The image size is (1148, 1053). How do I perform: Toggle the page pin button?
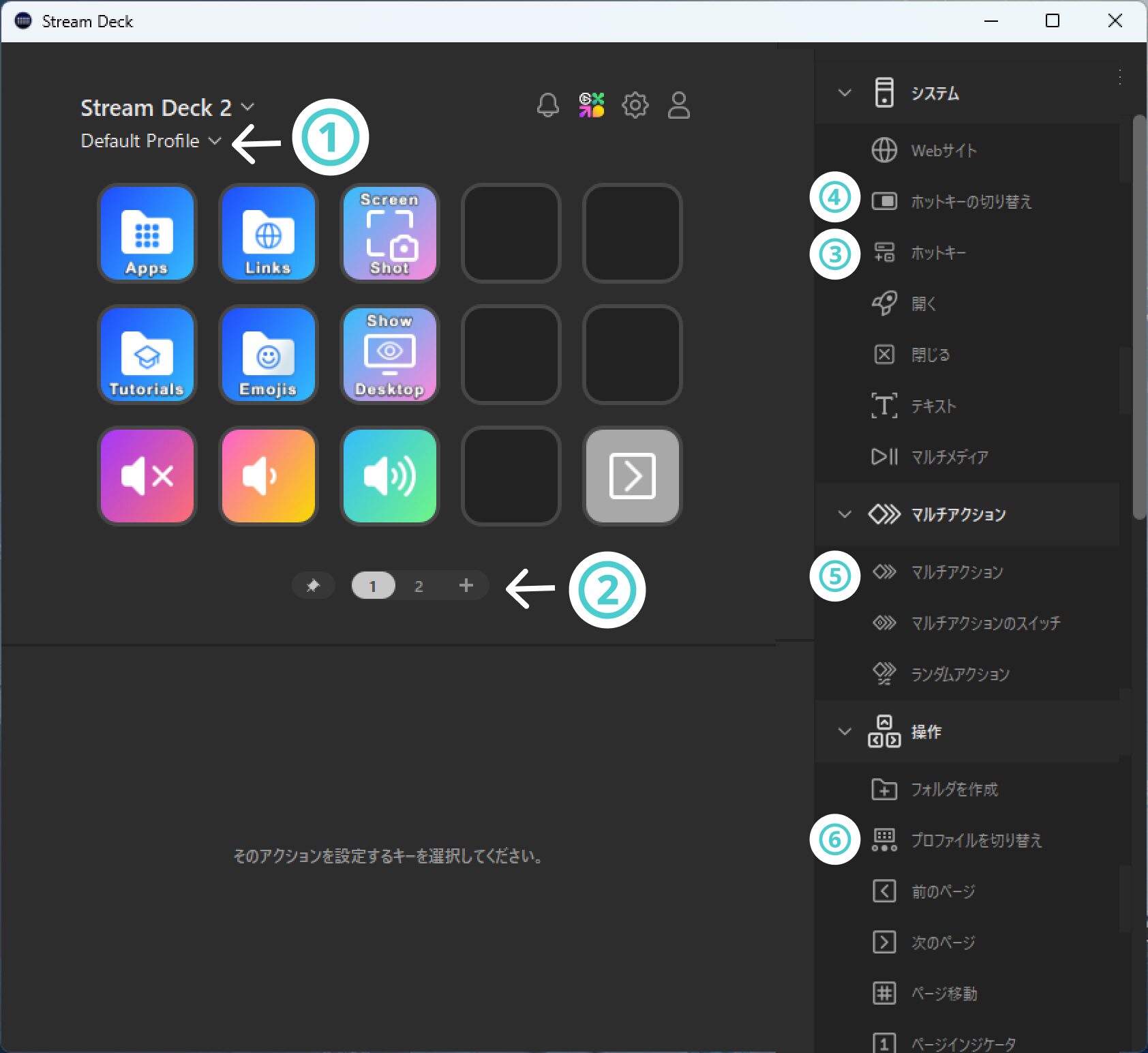313,585
